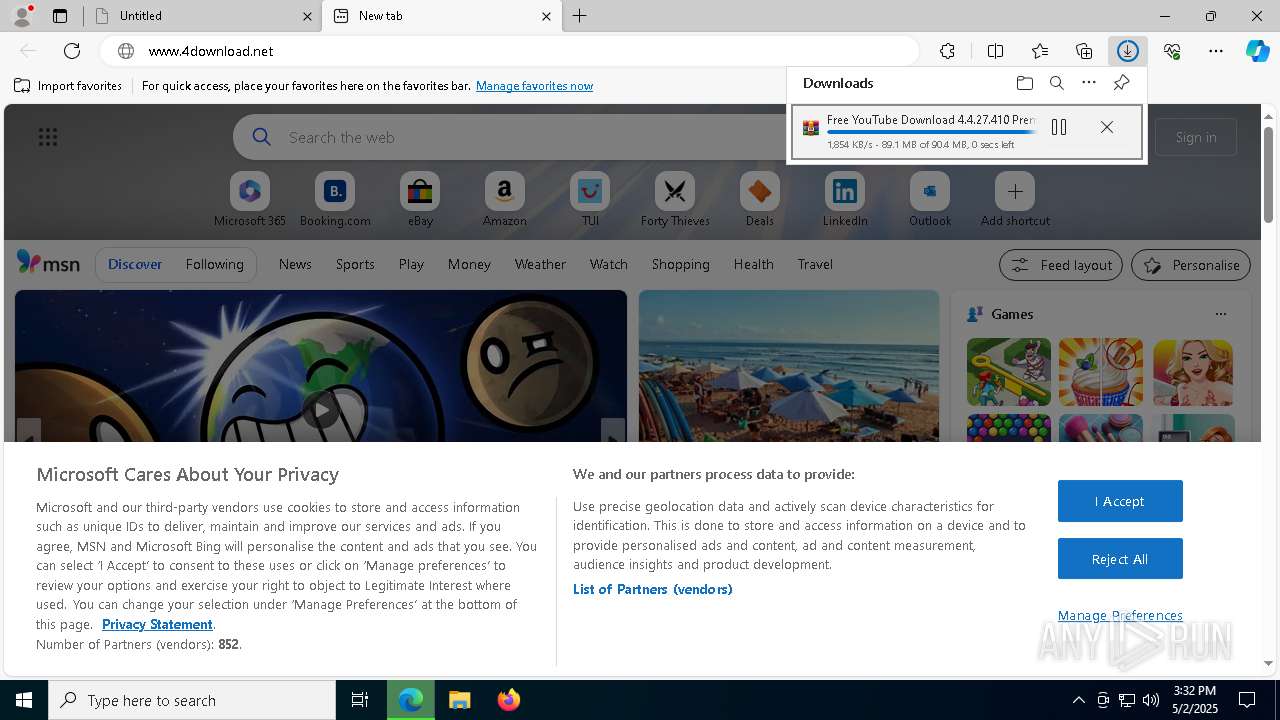Click the Downloads toolbar icon

pyautogui.click(x=1128, y=51)
